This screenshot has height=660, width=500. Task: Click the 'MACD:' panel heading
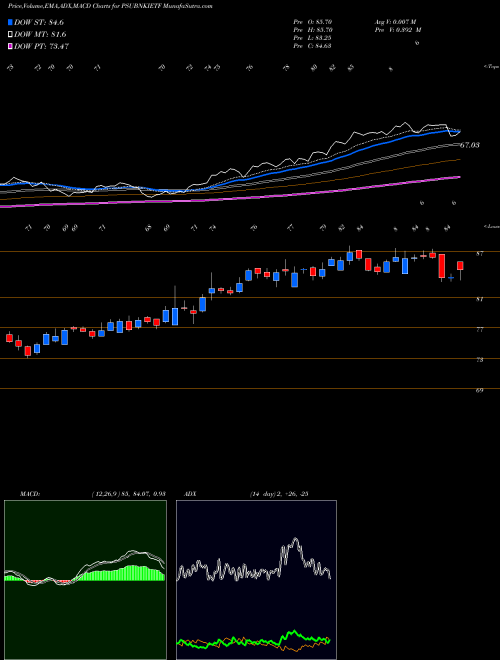click(x=29, y=494)
